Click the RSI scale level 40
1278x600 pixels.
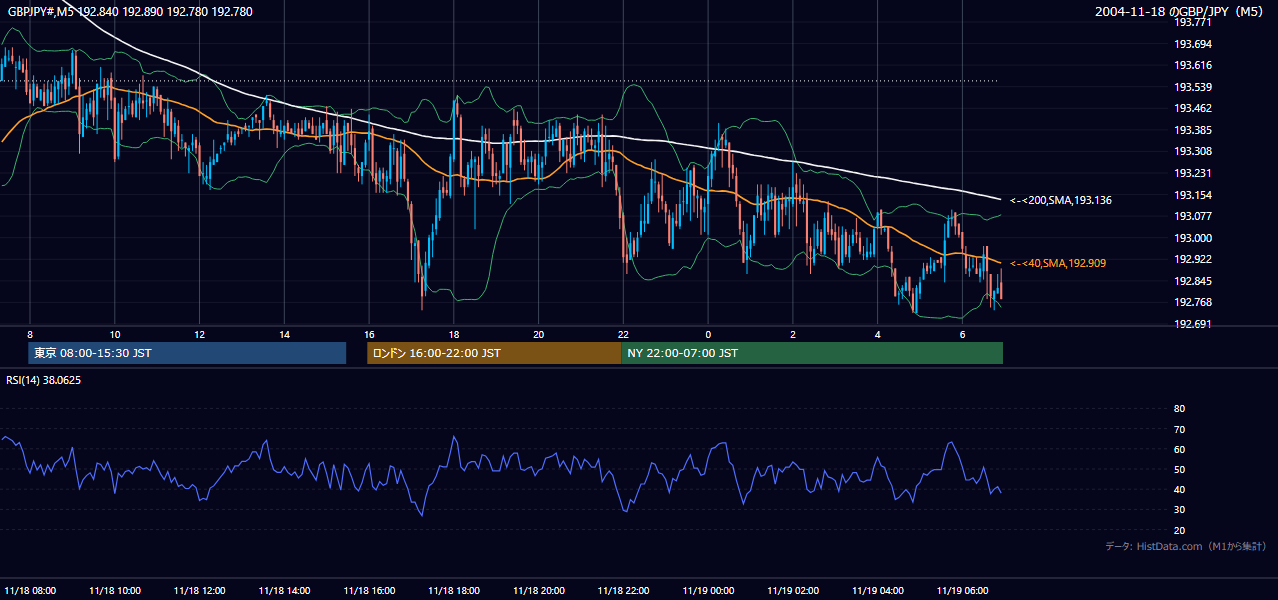[x=1179, y=490]
